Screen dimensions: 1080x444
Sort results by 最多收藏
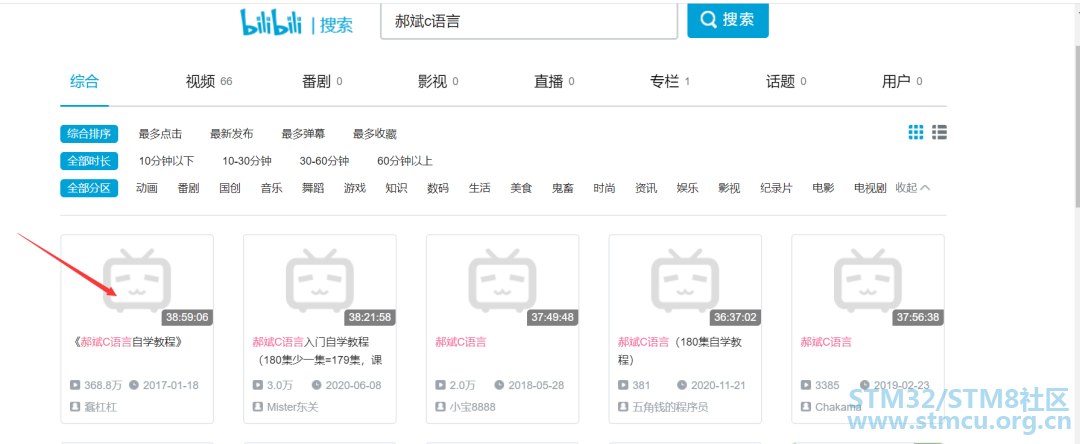375,134
